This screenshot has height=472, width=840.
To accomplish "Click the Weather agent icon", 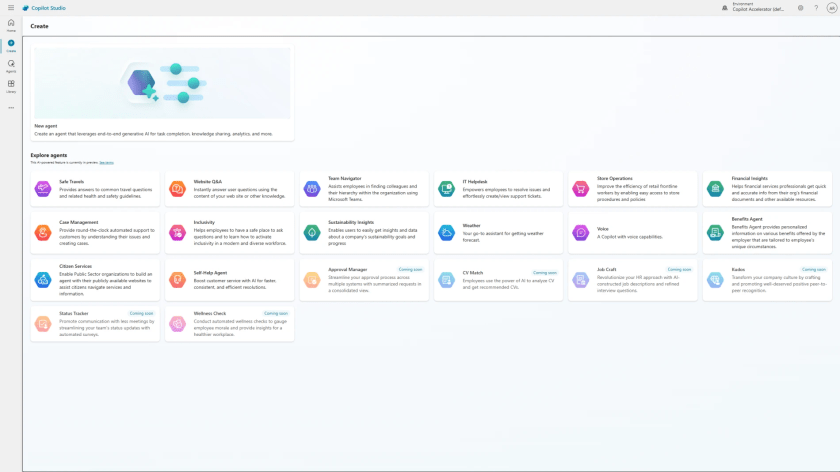I will 447,232.
